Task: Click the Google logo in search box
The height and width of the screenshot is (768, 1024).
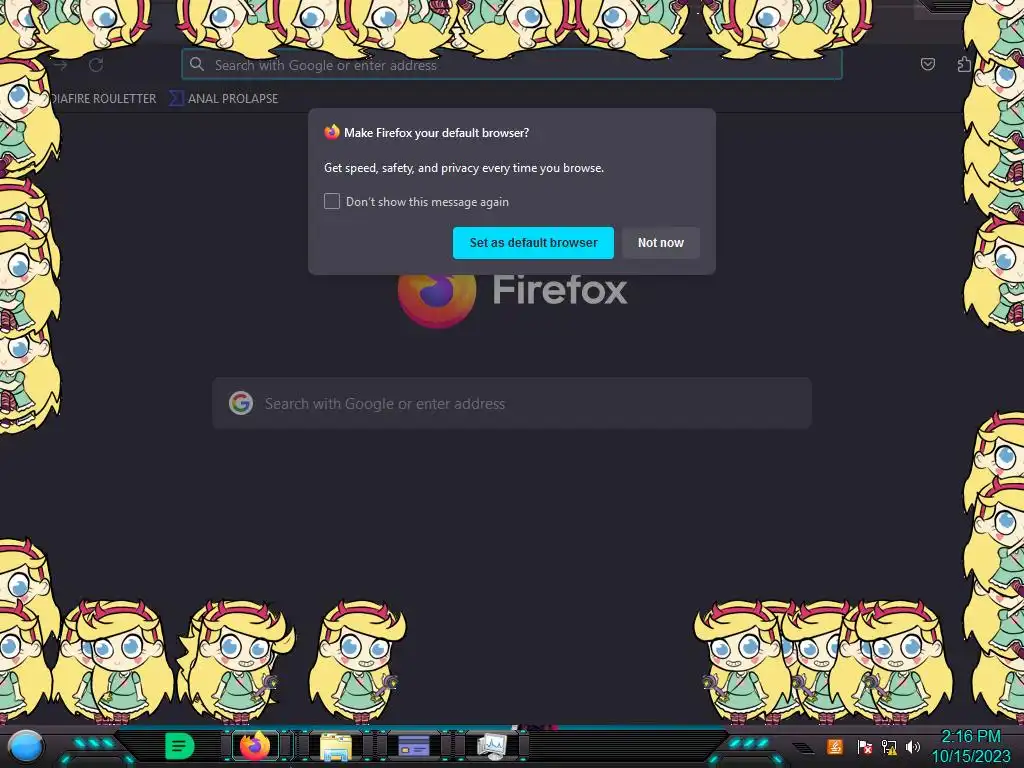Action: click(241, 403)
